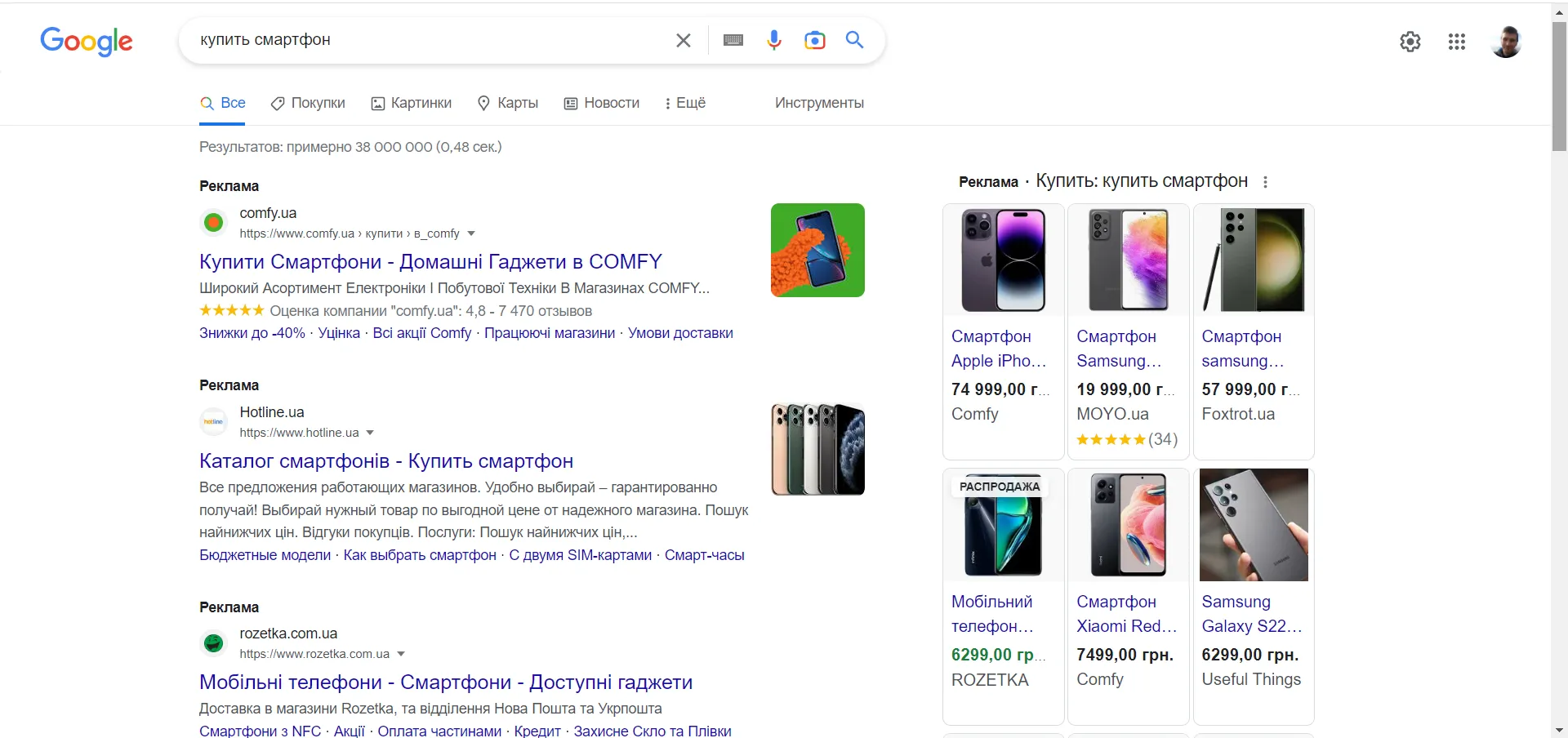Viewport: 1568px width, 738px height.
Task: Select the 19 999,00 price at MOYO.ua
Action: coord(1125,389)
